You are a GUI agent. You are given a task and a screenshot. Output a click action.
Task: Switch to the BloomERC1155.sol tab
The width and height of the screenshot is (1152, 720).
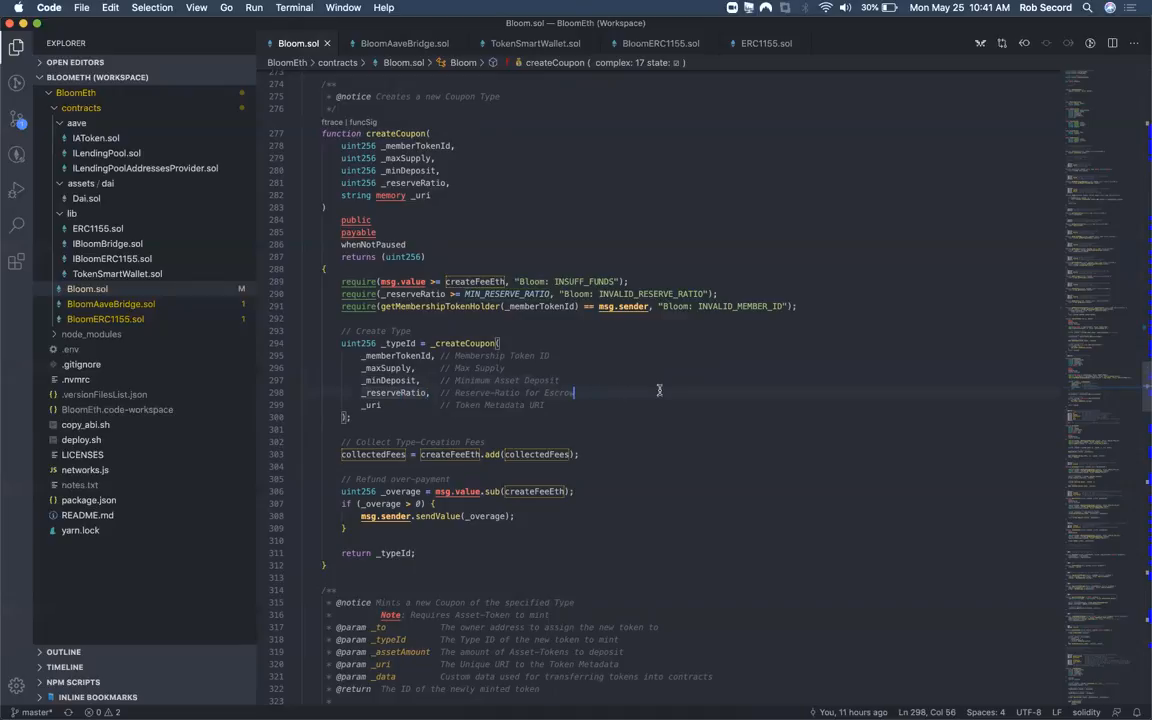click(x=660, y=43)
